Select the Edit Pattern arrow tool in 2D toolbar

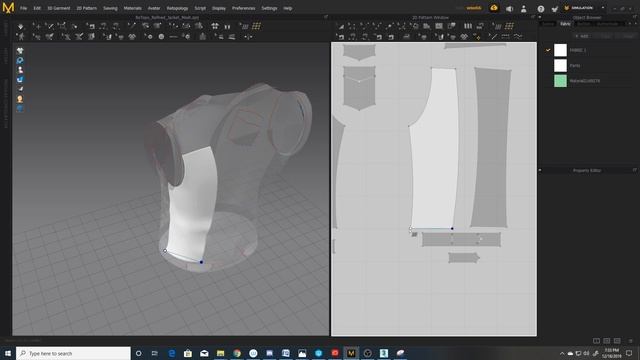[x=340, y=26]
